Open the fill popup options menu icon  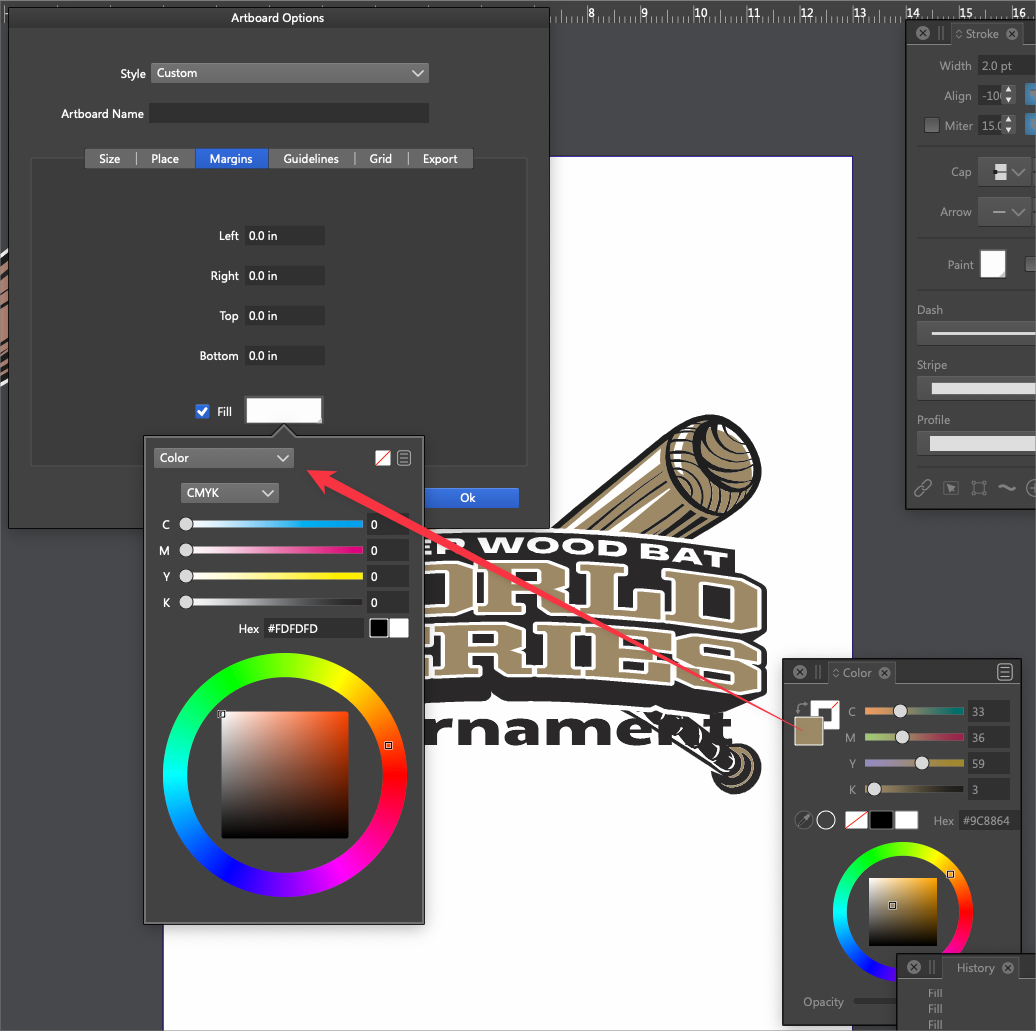[404, 458]
